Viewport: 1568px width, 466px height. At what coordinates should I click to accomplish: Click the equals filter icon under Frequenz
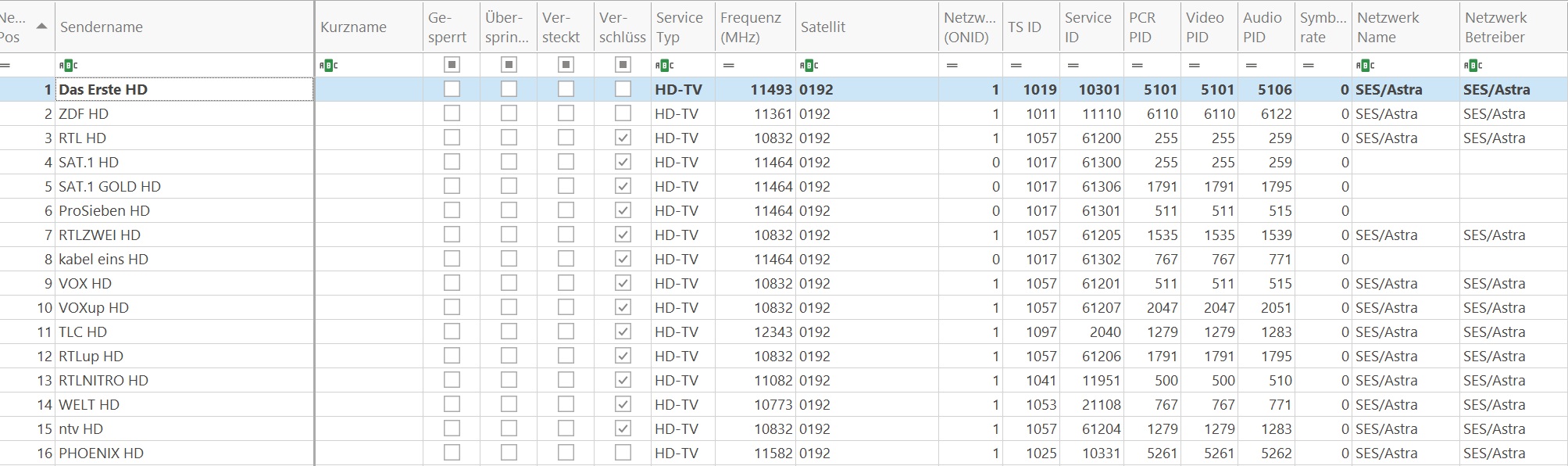(728, 66)
